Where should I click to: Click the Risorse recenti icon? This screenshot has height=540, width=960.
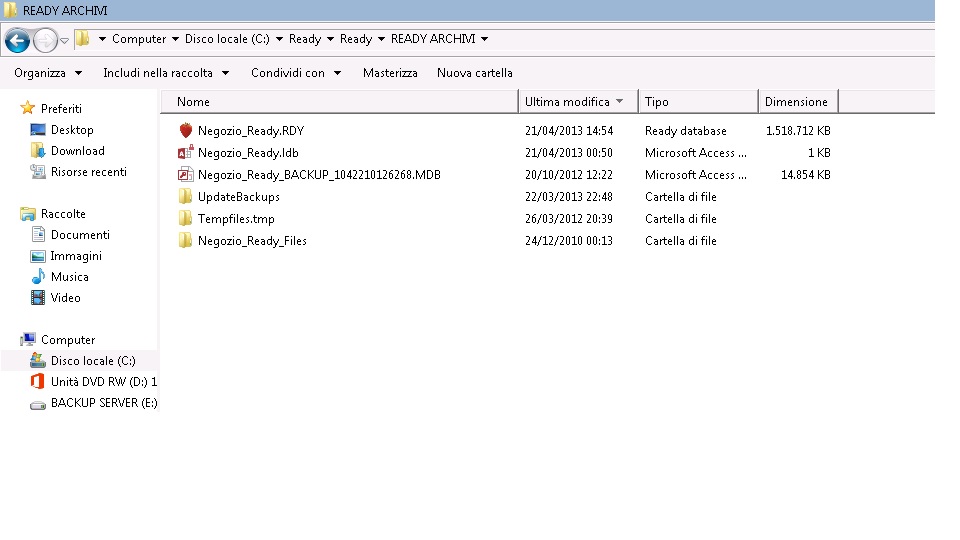point(38,172)
